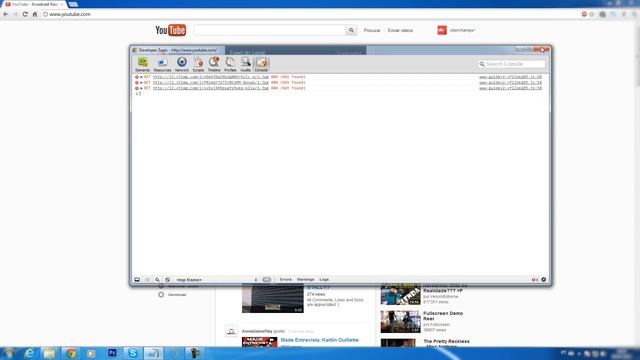
Task: Open the Made Entrevista video thumbnail
Action: (260, 342)
